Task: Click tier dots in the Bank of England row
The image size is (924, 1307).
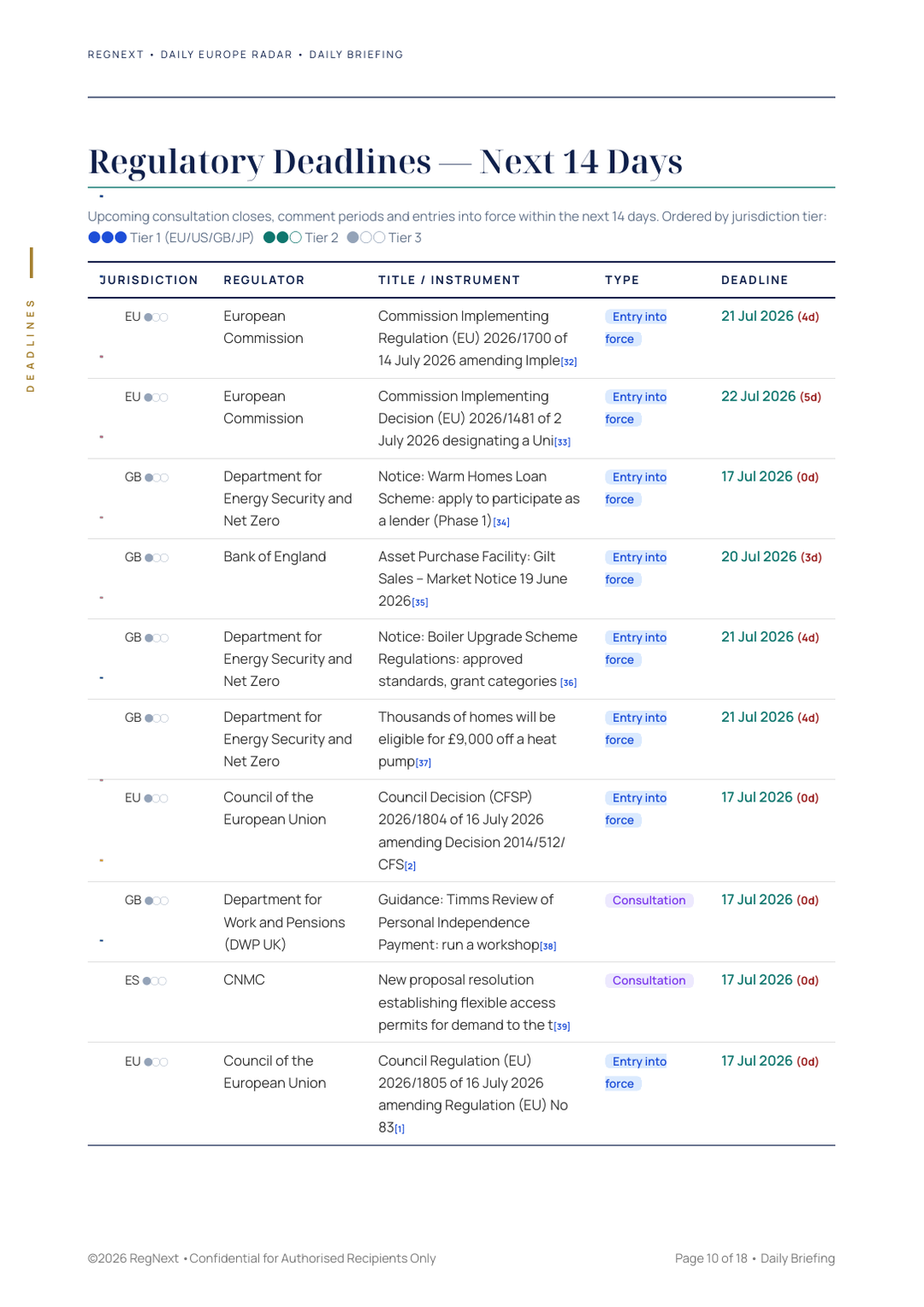Action: pos(157,558)
